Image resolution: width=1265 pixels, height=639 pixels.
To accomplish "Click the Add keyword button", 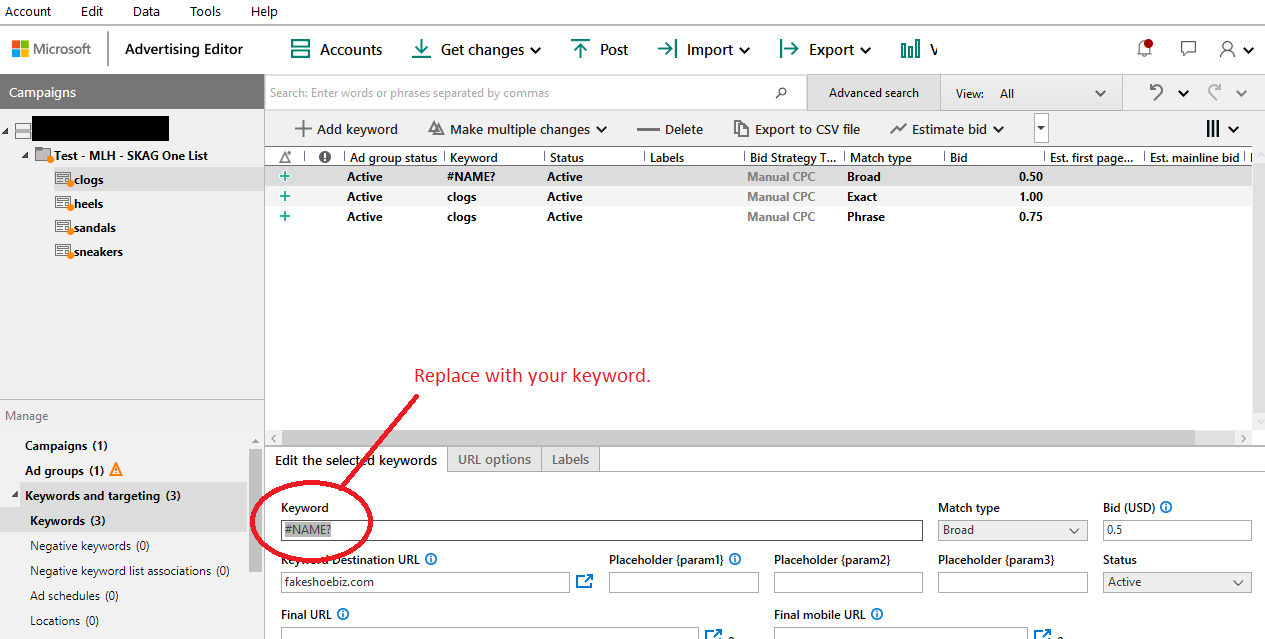I will click(x=346, y=129).
